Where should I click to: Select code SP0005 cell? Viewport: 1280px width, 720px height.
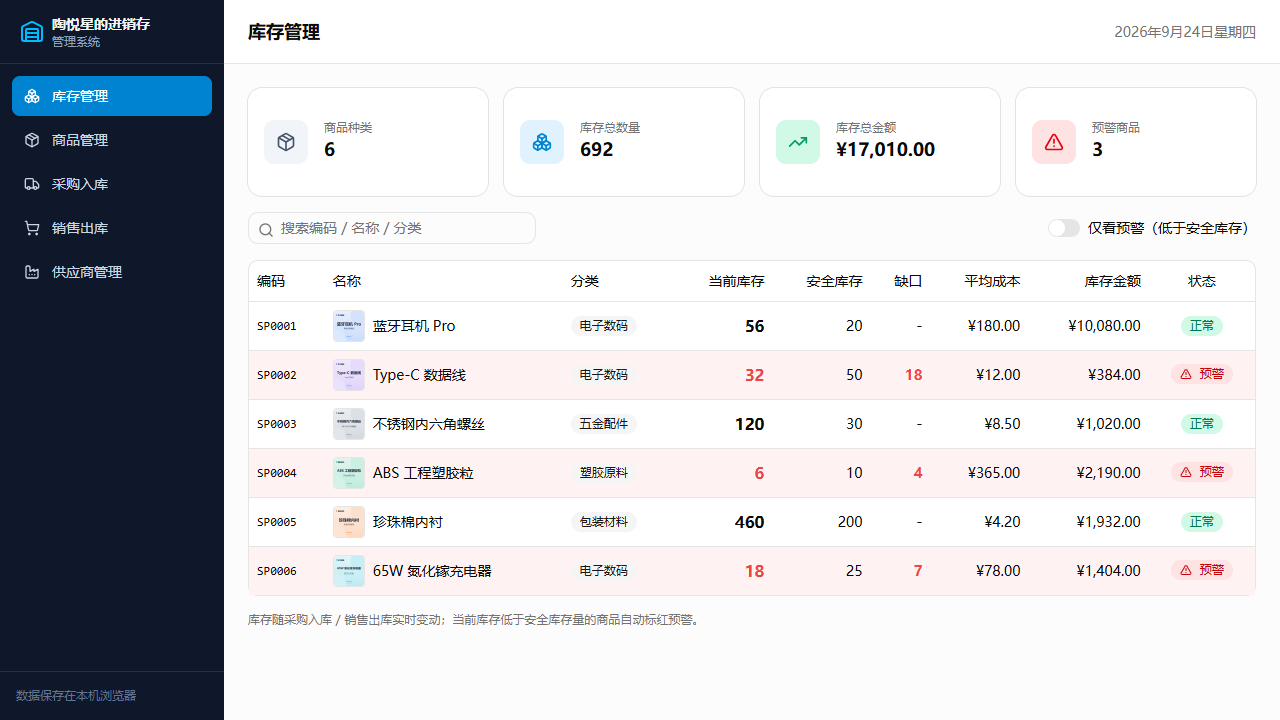tap(277, 522)
